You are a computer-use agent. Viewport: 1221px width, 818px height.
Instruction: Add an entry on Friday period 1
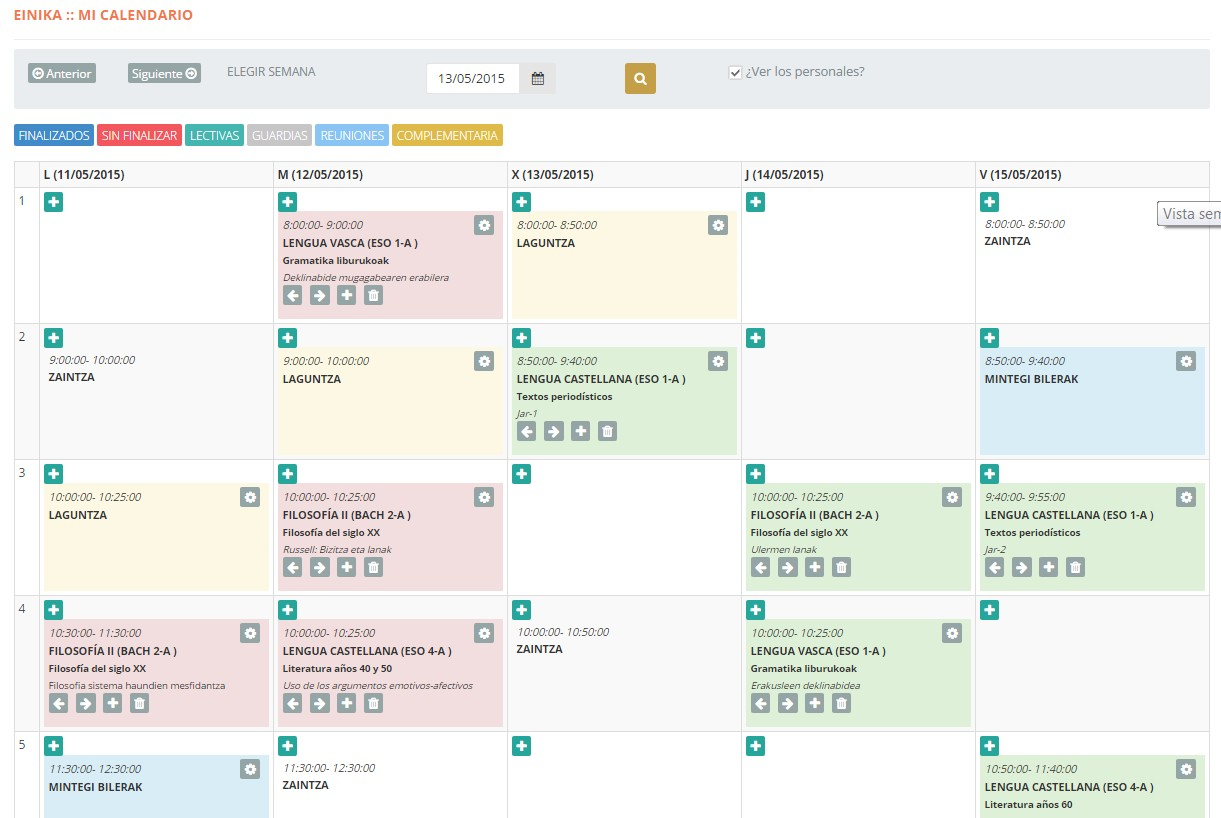point(990,202)
